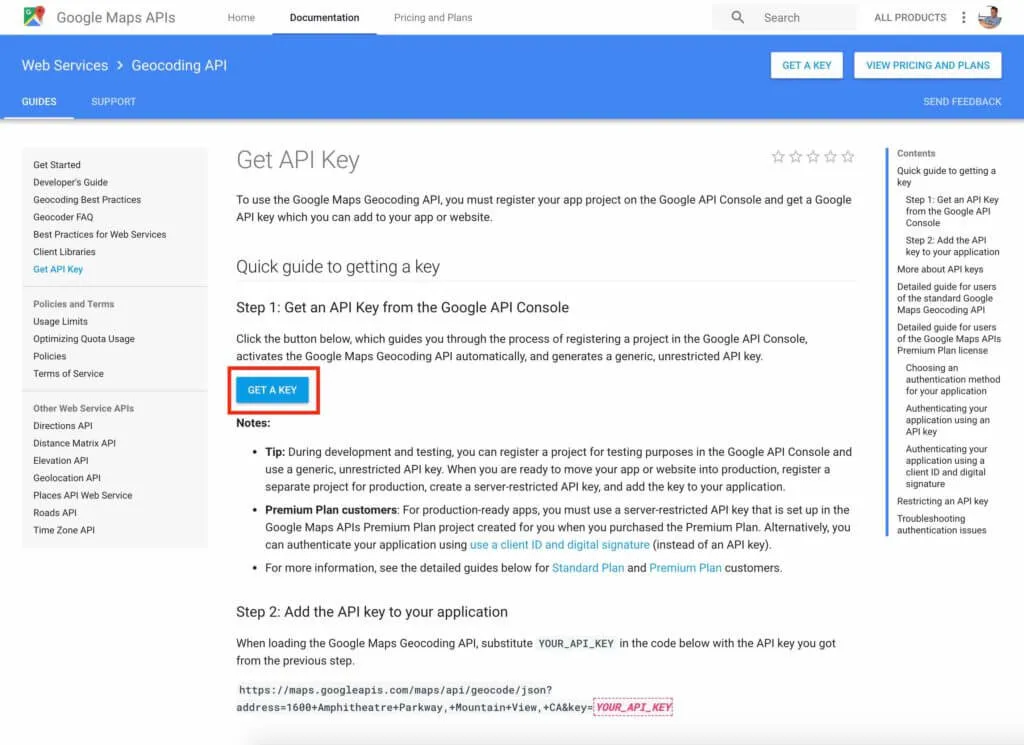Jump to 'Authenticating using an API key' in Contents
The width and height of the screenshot is (1024, 745).
click(948, 420)
